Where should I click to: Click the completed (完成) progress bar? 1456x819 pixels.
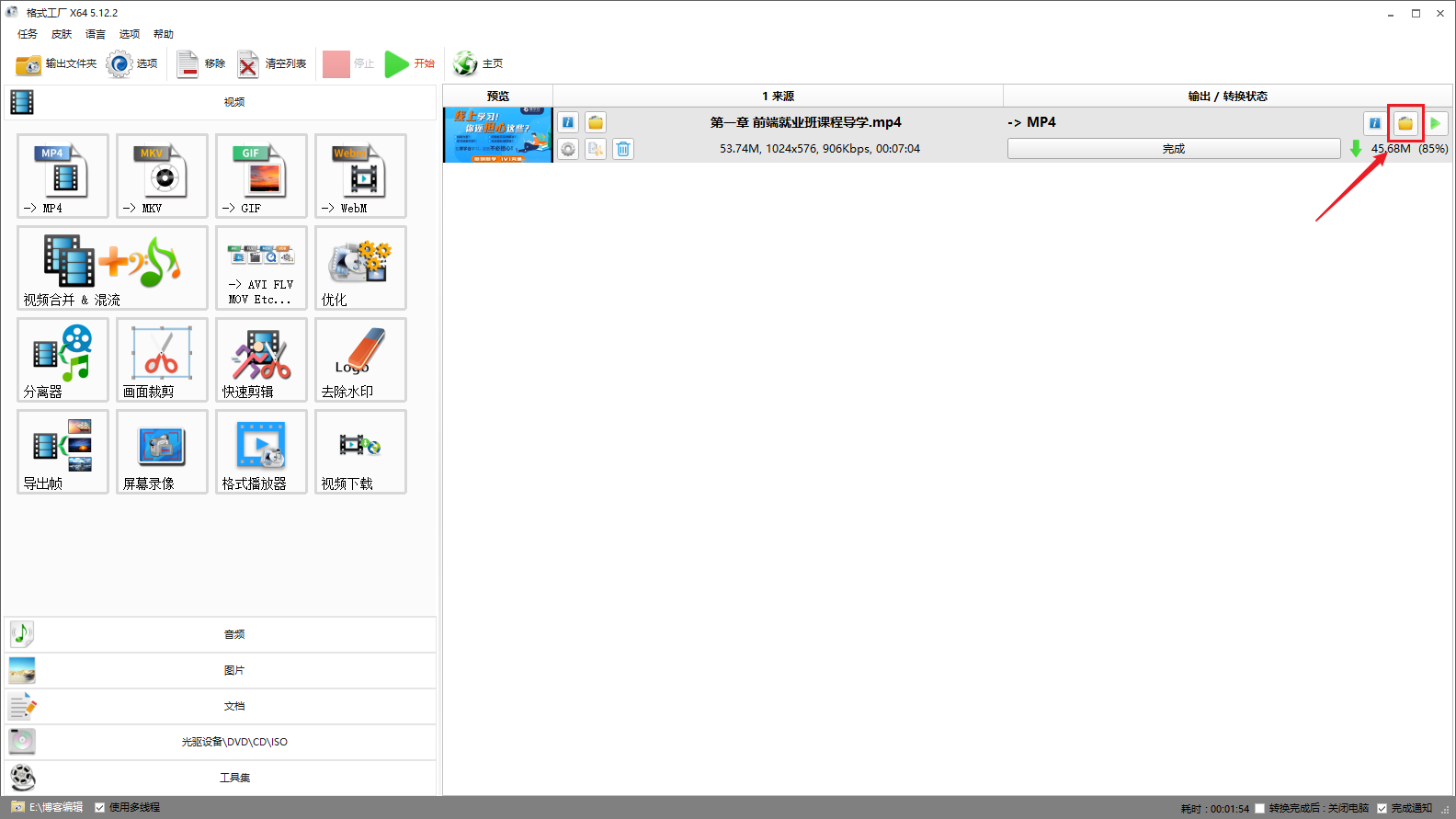click(1173, 149)
